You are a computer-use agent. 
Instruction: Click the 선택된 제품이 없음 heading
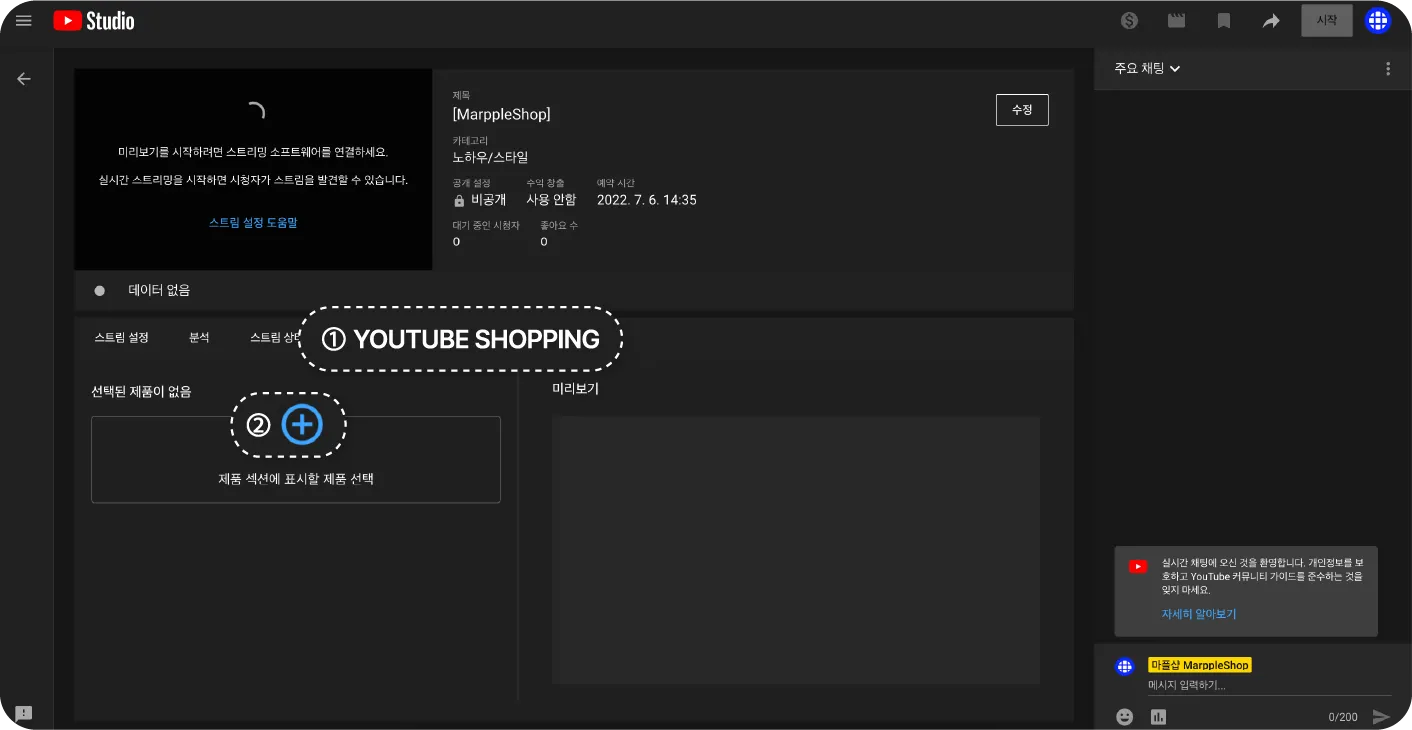click(x=141, y=392)
